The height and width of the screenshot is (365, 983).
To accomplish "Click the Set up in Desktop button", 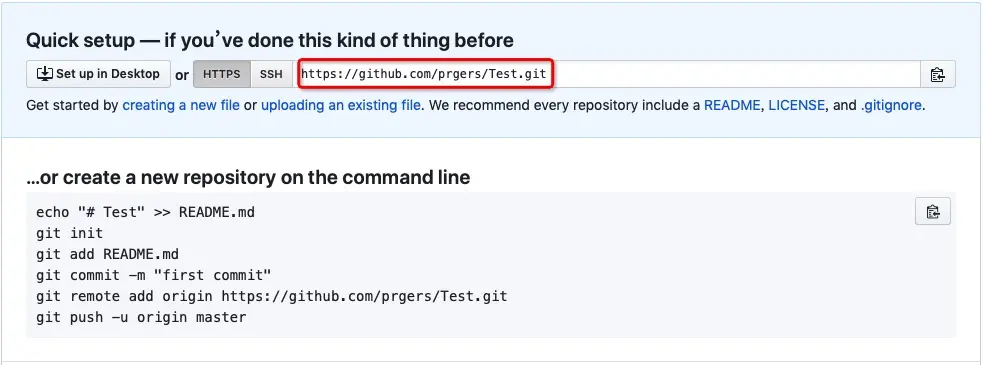I will pos(98,74).
